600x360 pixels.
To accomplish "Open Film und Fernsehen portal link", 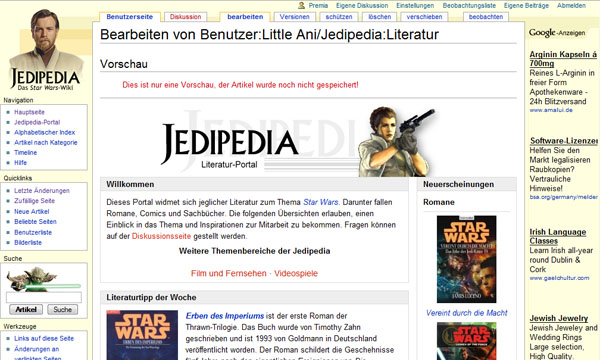I will 228,274.
